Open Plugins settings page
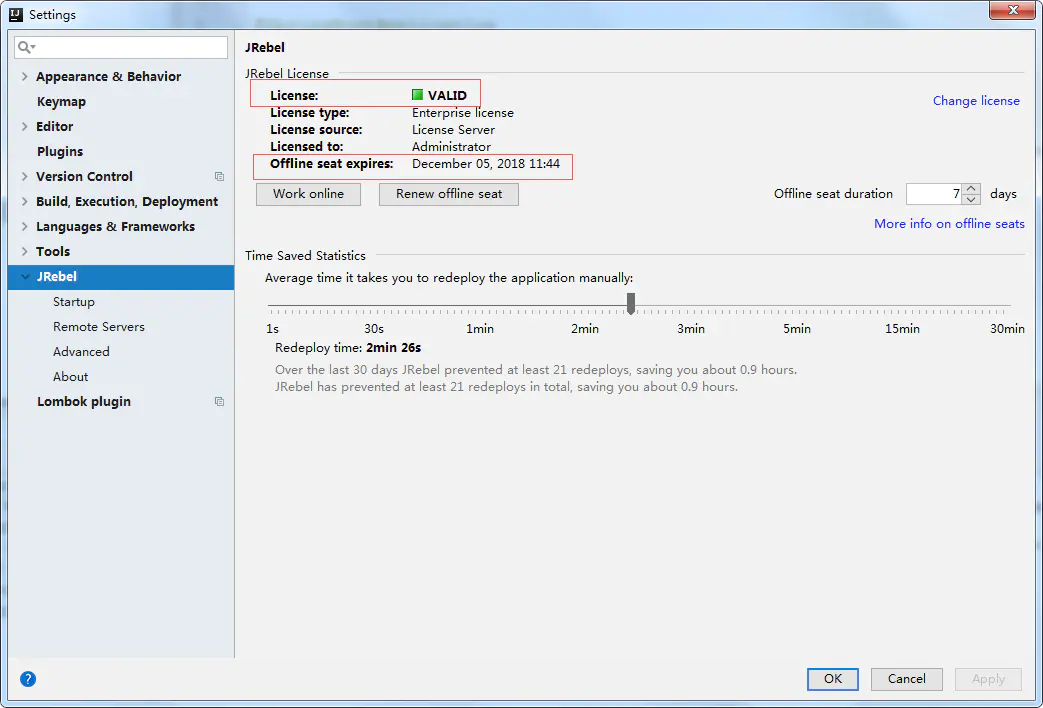The height and width of the screenshot is (708, 1043). (x=60, y=152)
